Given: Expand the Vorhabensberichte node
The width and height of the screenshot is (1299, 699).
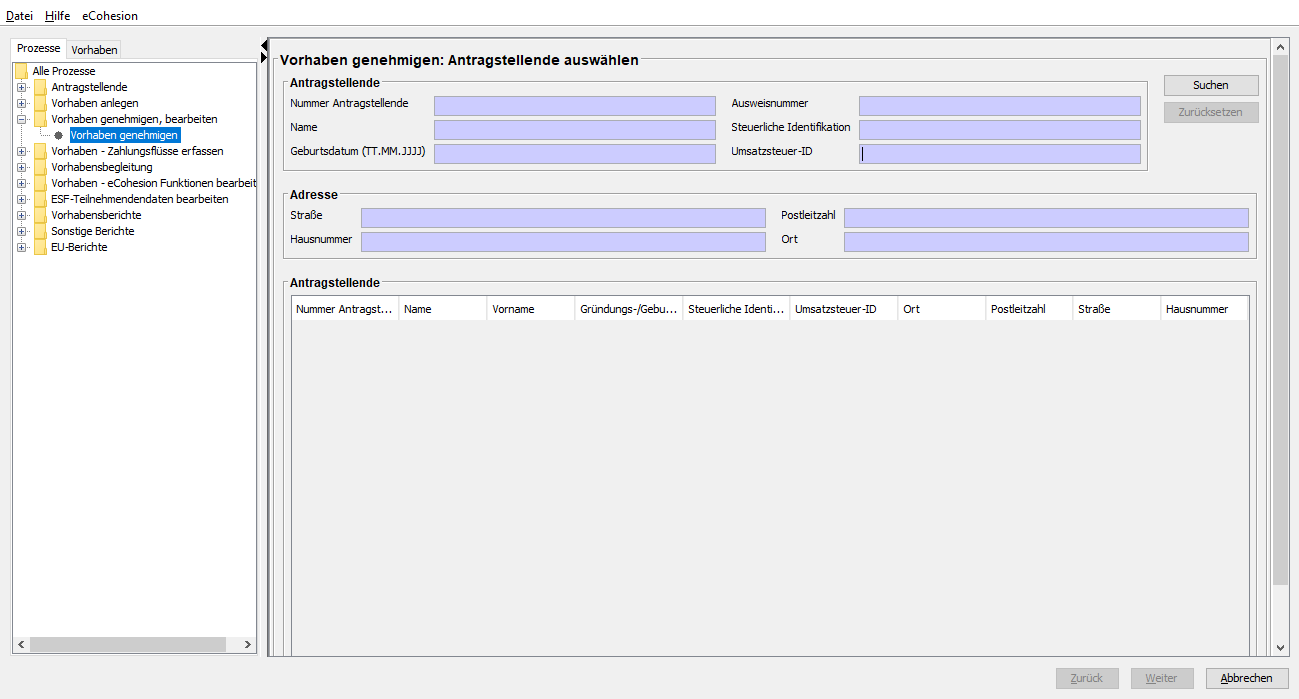Looking at the screenshot, I should click(x=21, y=215).
